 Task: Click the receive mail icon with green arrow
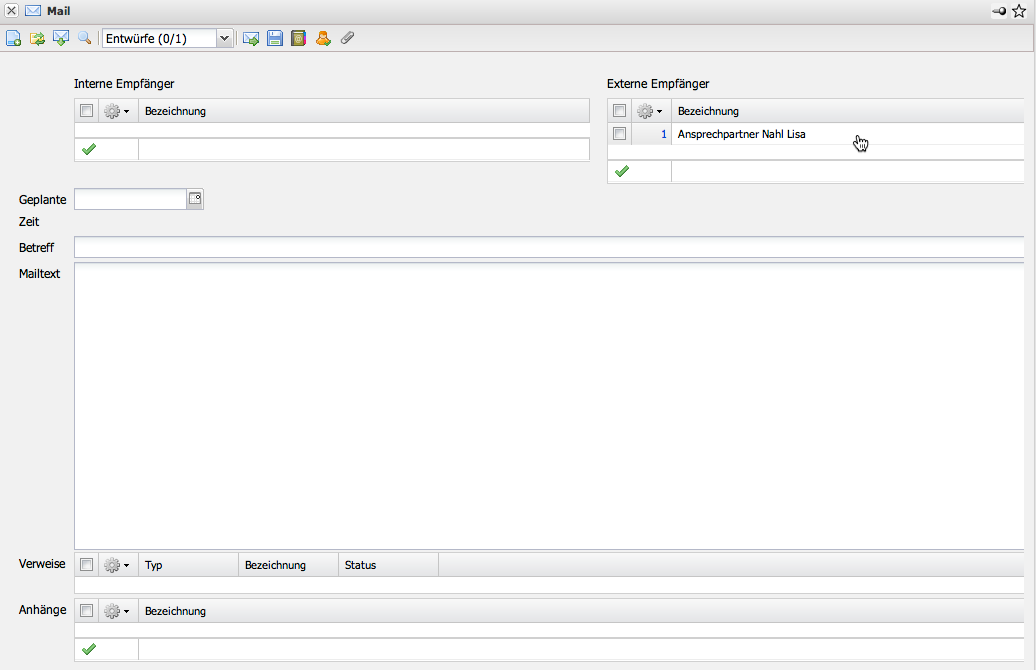tap(61, 39)
